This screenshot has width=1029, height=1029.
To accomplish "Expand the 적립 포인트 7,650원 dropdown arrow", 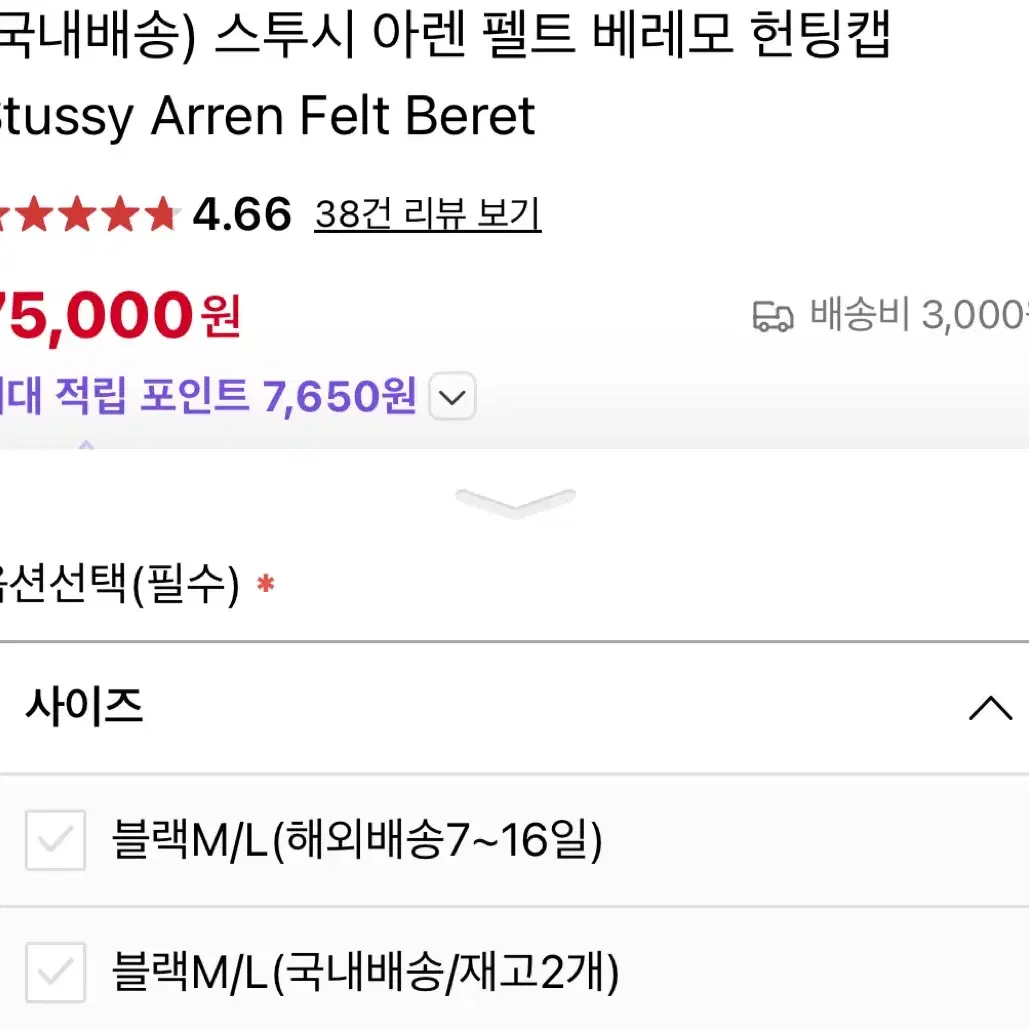I will [x=452, y=396].
